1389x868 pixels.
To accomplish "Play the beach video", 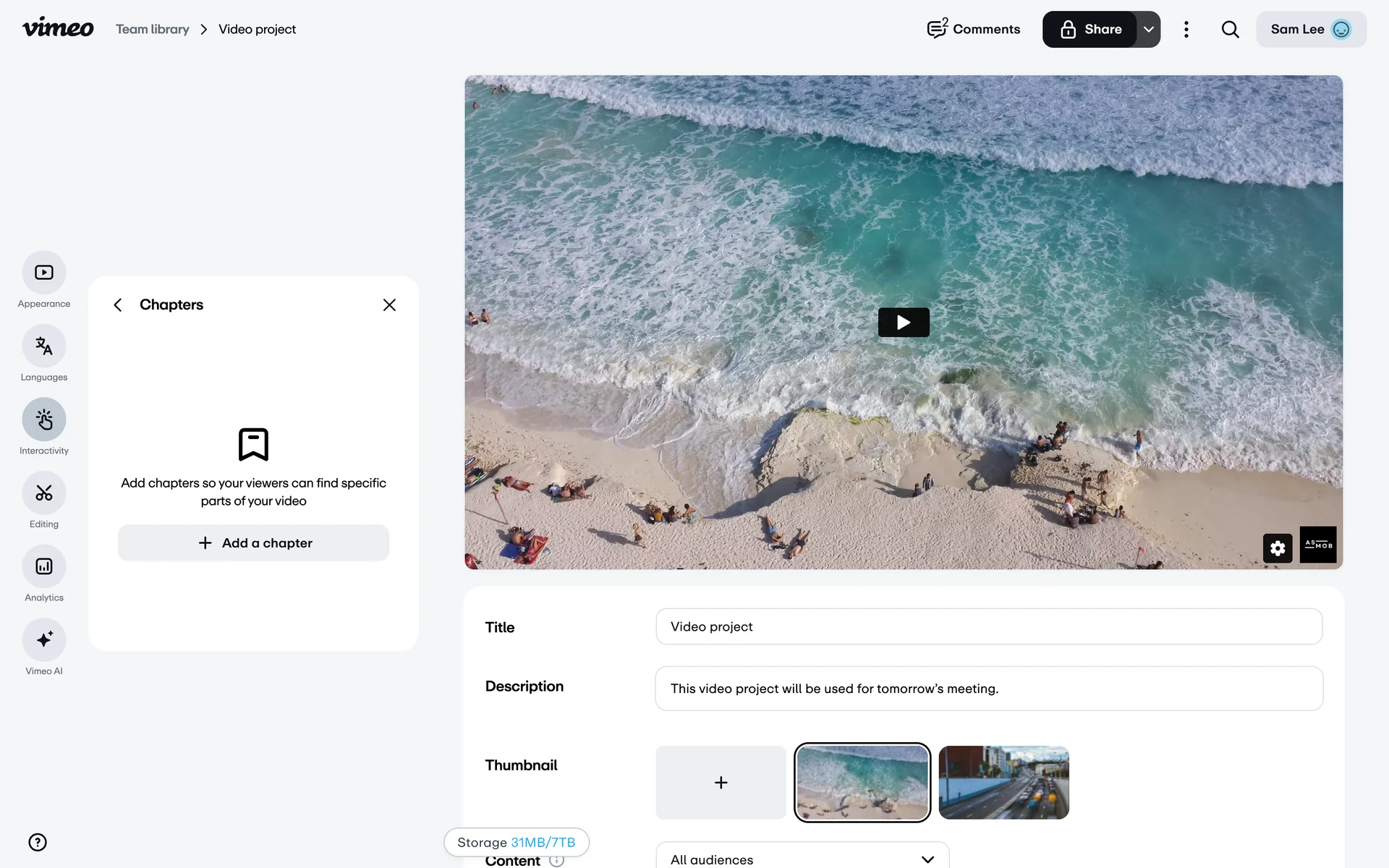I will [904, 323].
